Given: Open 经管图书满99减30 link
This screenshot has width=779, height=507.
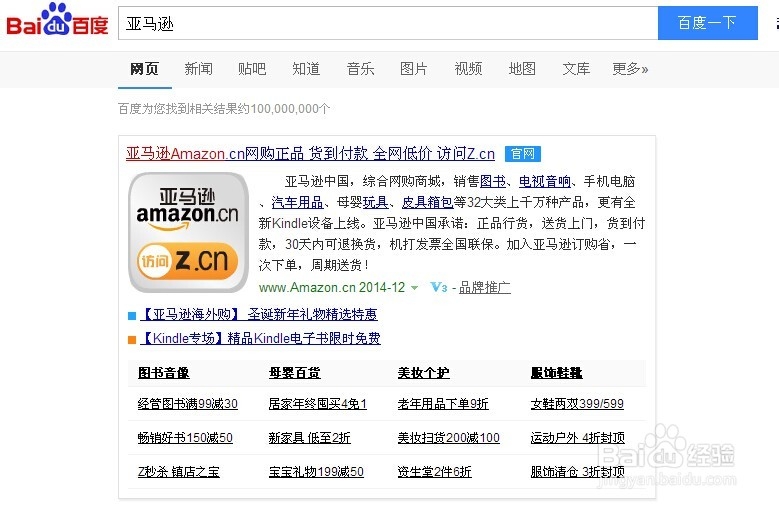Looking at the screenshot, I should tap(188, 404).
